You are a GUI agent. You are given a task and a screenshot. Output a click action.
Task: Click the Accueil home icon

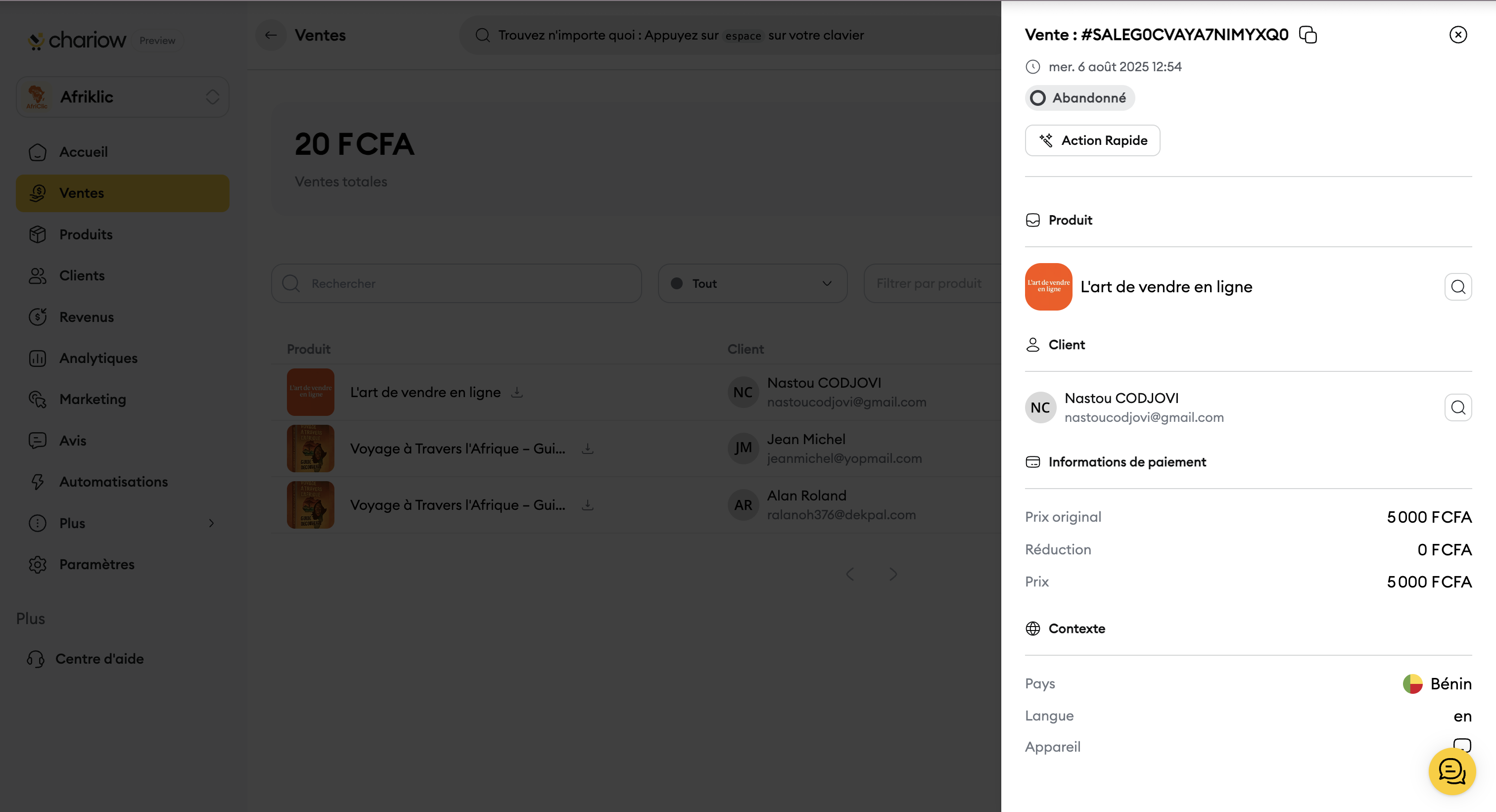38,152
